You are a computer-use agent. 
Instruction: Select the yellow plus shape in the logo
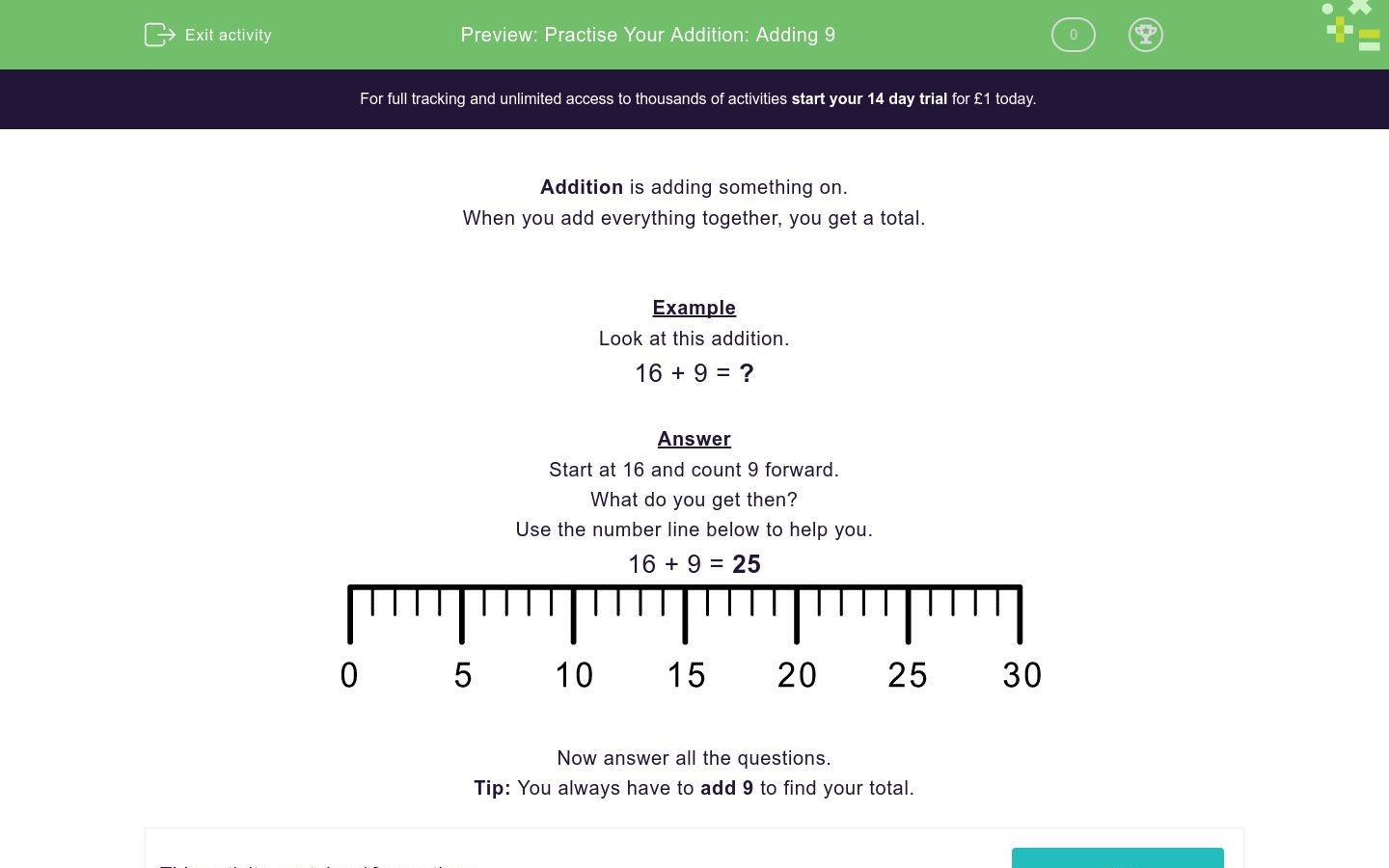(1340, 30)
